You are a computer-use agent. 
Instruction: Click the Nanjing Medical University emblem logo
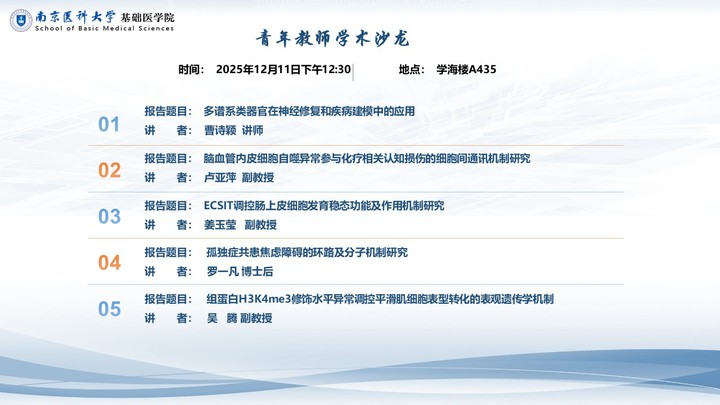coord(20,19)
